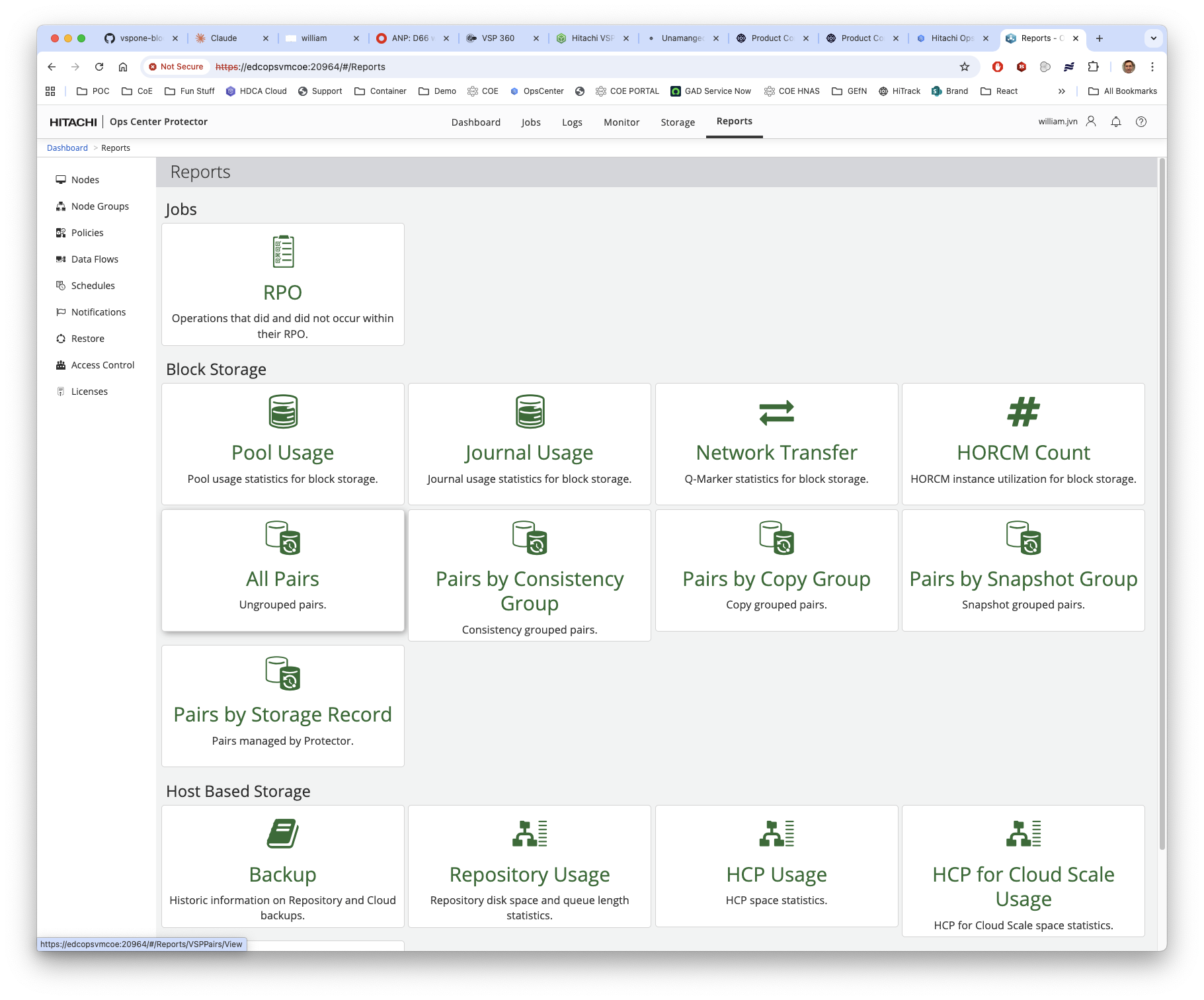1204x1000 pixels.
Task: Bookmark this page with the star icon
Action: pyautogui.click(x=965, y=67)
